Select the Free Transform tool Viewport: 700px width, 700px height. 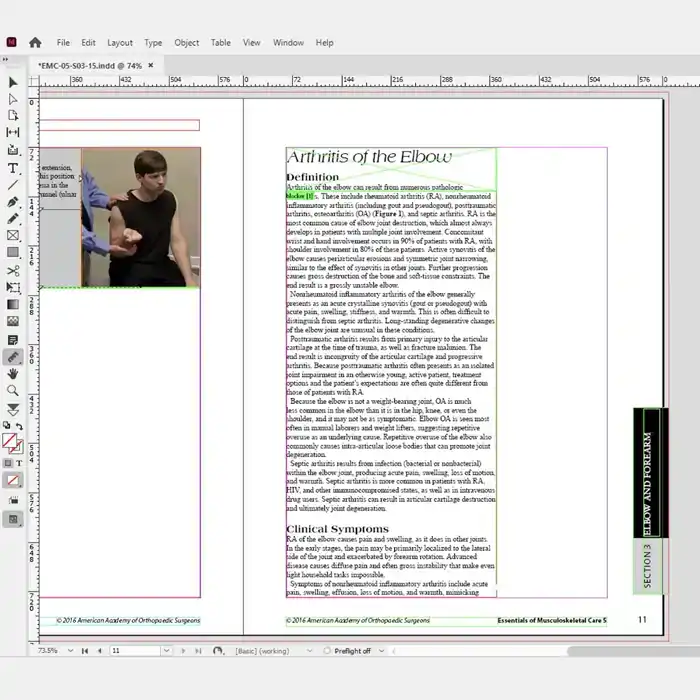pyautogui.click(x=13, y=287)
